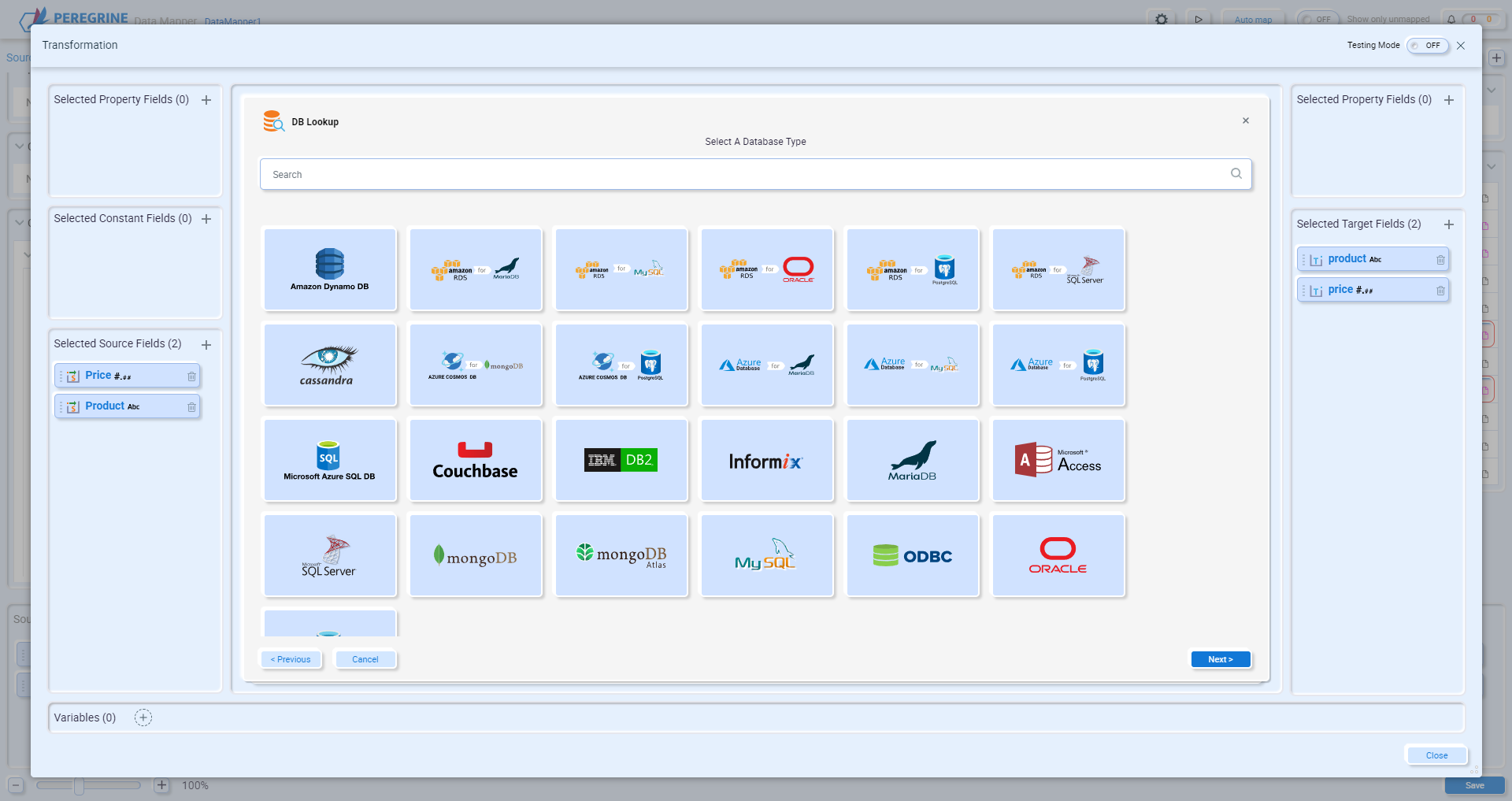
Task: Cancel the DB Lookup wizard
Action: [x=365, y=659]
